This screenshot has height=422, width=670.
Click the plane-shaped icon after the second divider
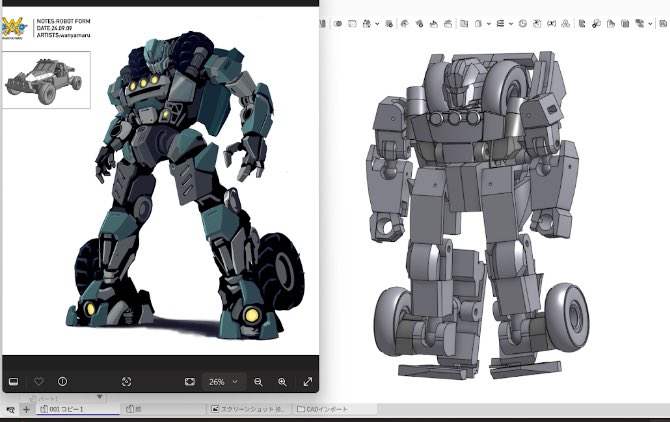464,24
